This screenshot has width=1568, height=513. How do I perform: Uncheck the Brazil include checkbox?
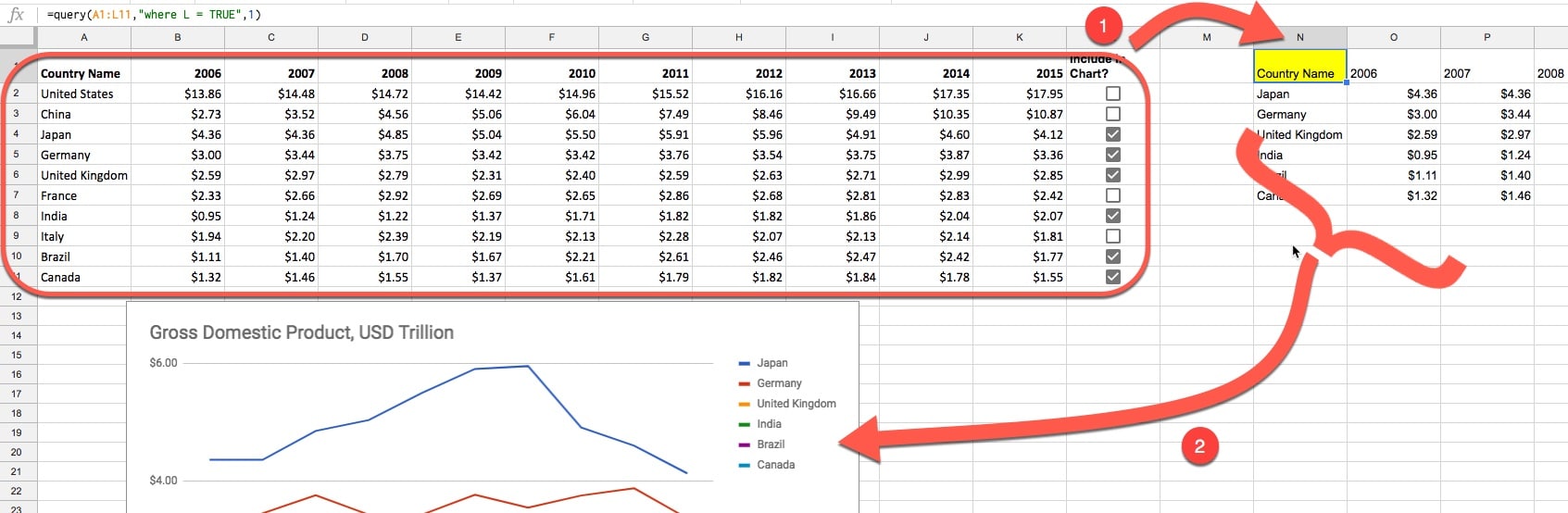point(1113,256)
